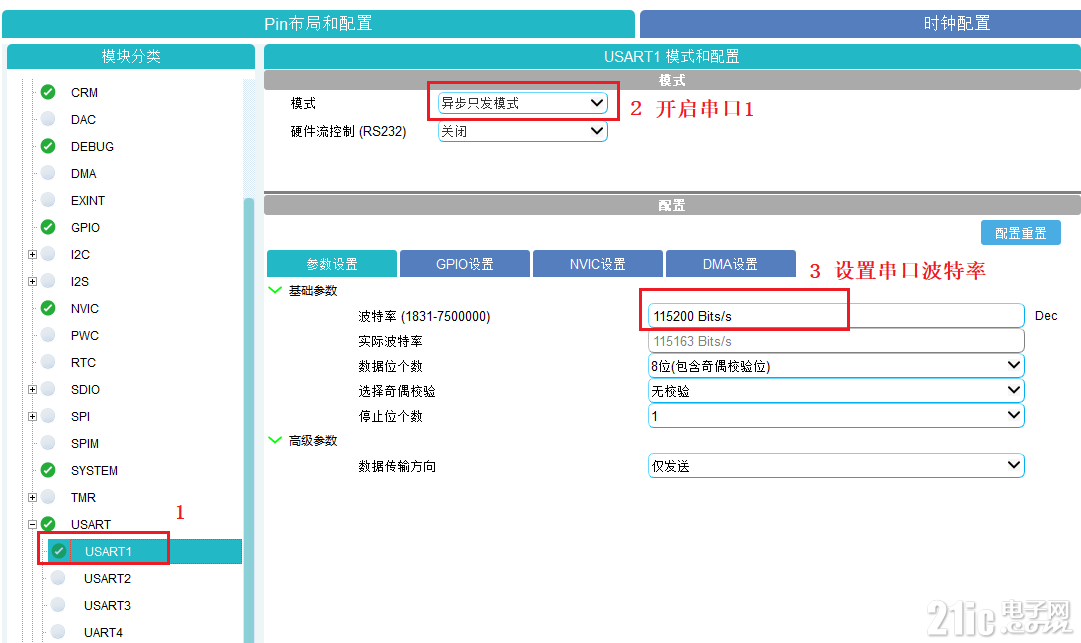Toggle the EXINT module status circle
Image resolution: width=1081 pixels, height=643 pixels.
tap(48, 200)
